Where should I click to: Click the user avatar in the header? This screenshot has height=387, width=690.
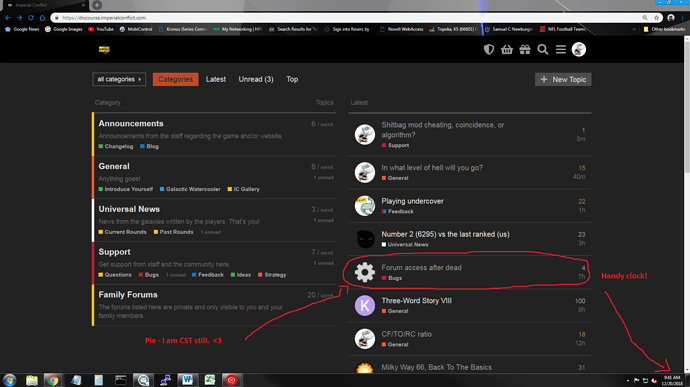(579, 49)
